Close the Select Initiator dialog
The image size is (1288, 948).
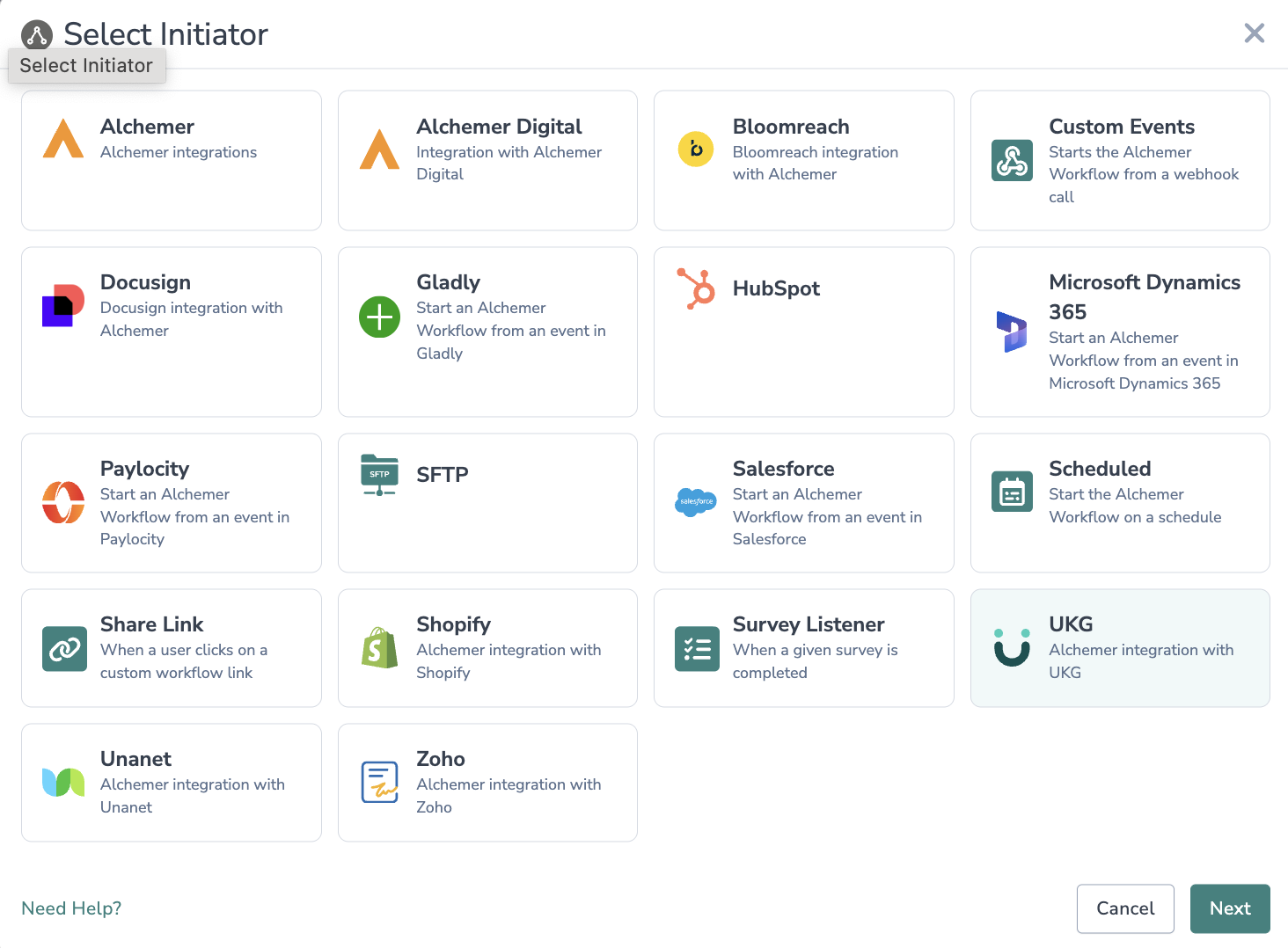[1255, 33]
